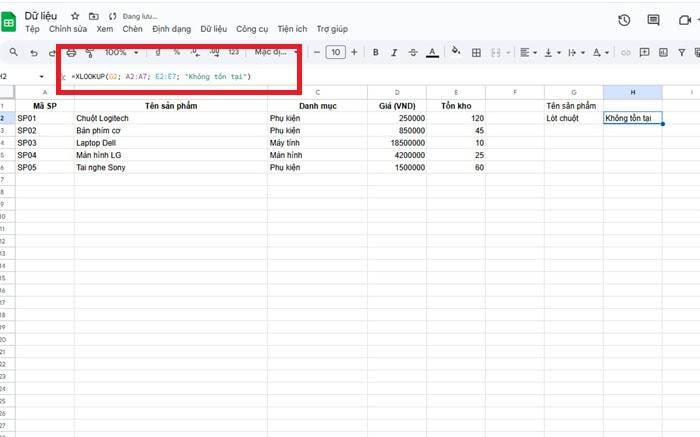The width and height of the screenshot is (700, 437).
Task: Select cell 18500000
Action: pos(397,143)
